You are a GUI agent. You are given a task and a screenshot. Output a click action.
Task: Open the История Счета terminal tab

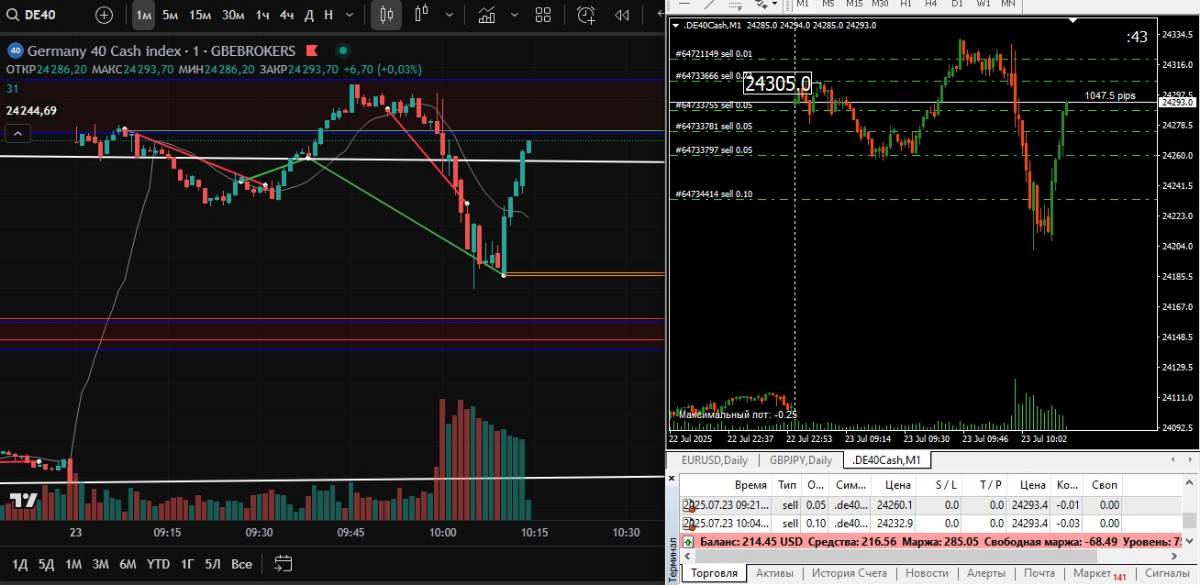click(x=851, y=574)
